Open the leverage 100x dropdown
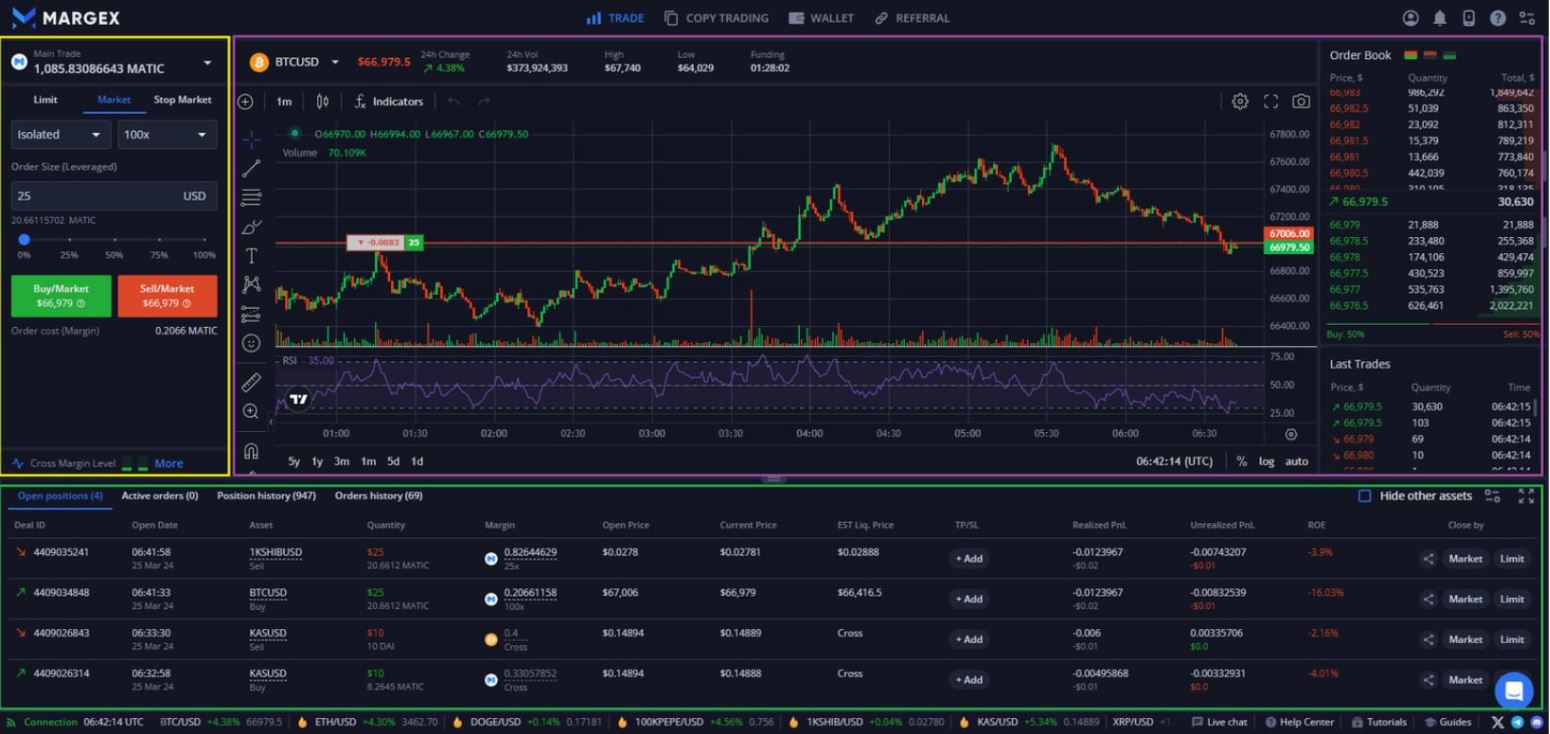The height and width of the screenshot is (734, 1550). point(167,134)
